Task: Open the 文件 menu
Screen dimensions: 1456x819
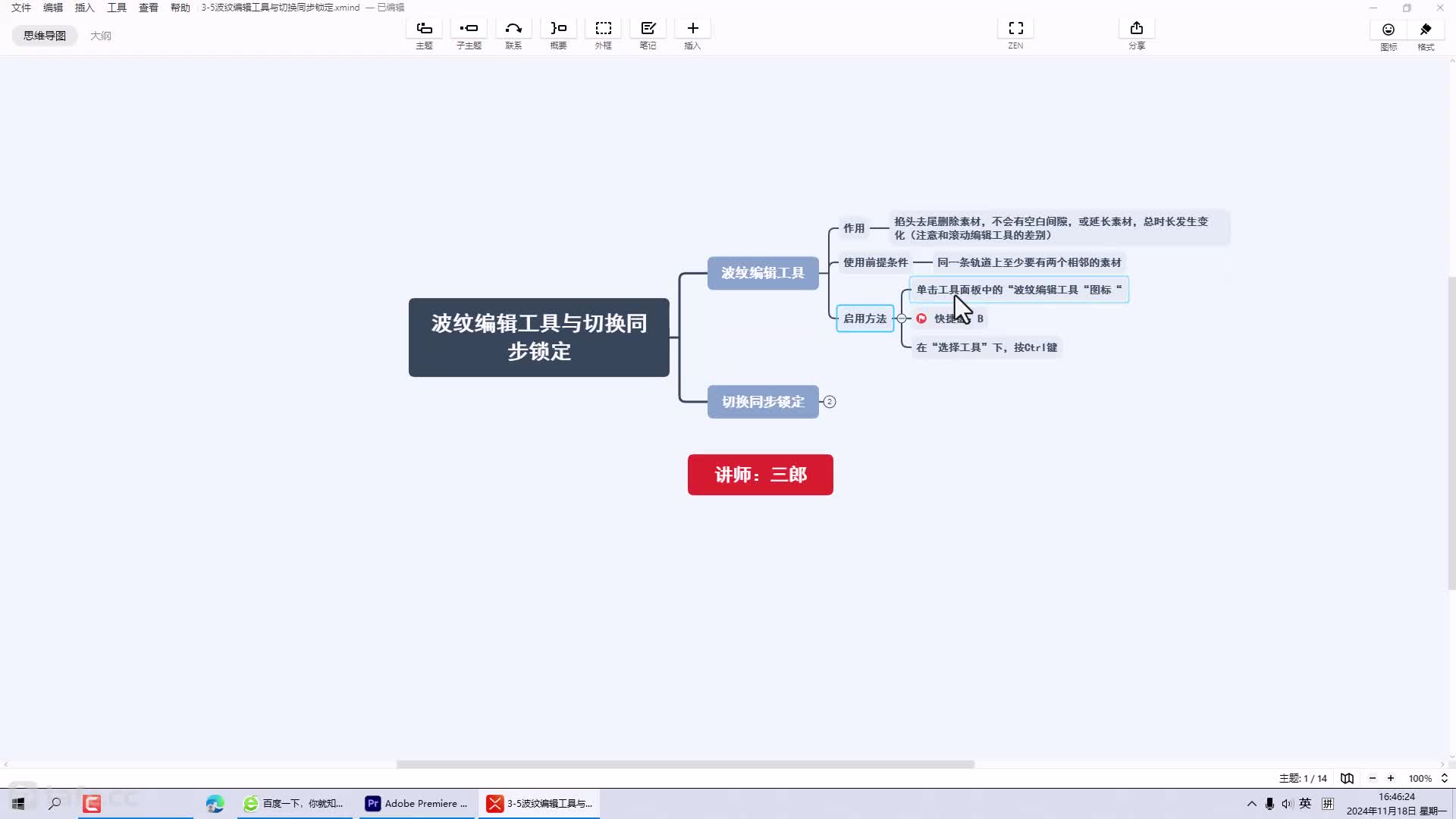Action: [21, 8]
